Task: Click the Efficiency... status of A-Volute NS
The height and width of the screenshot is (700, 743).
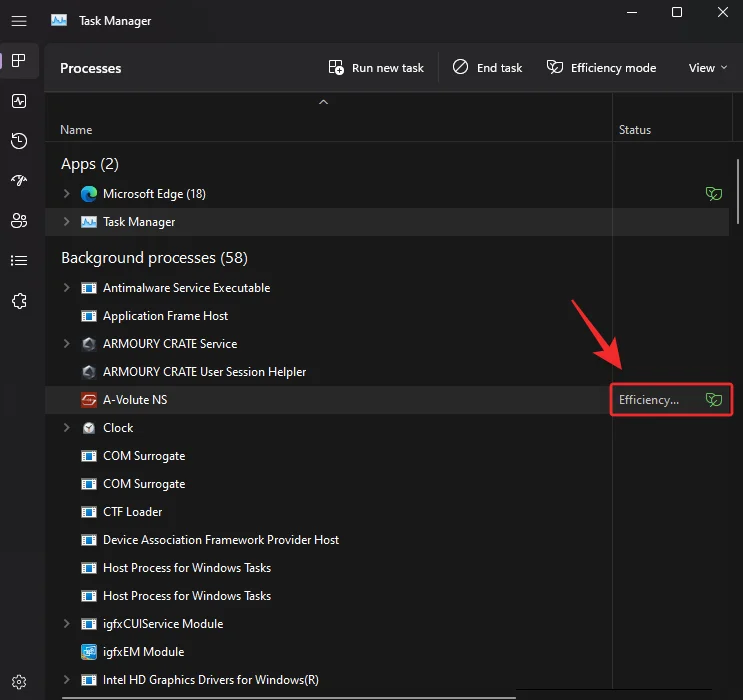Action: (x=649, y=400)
